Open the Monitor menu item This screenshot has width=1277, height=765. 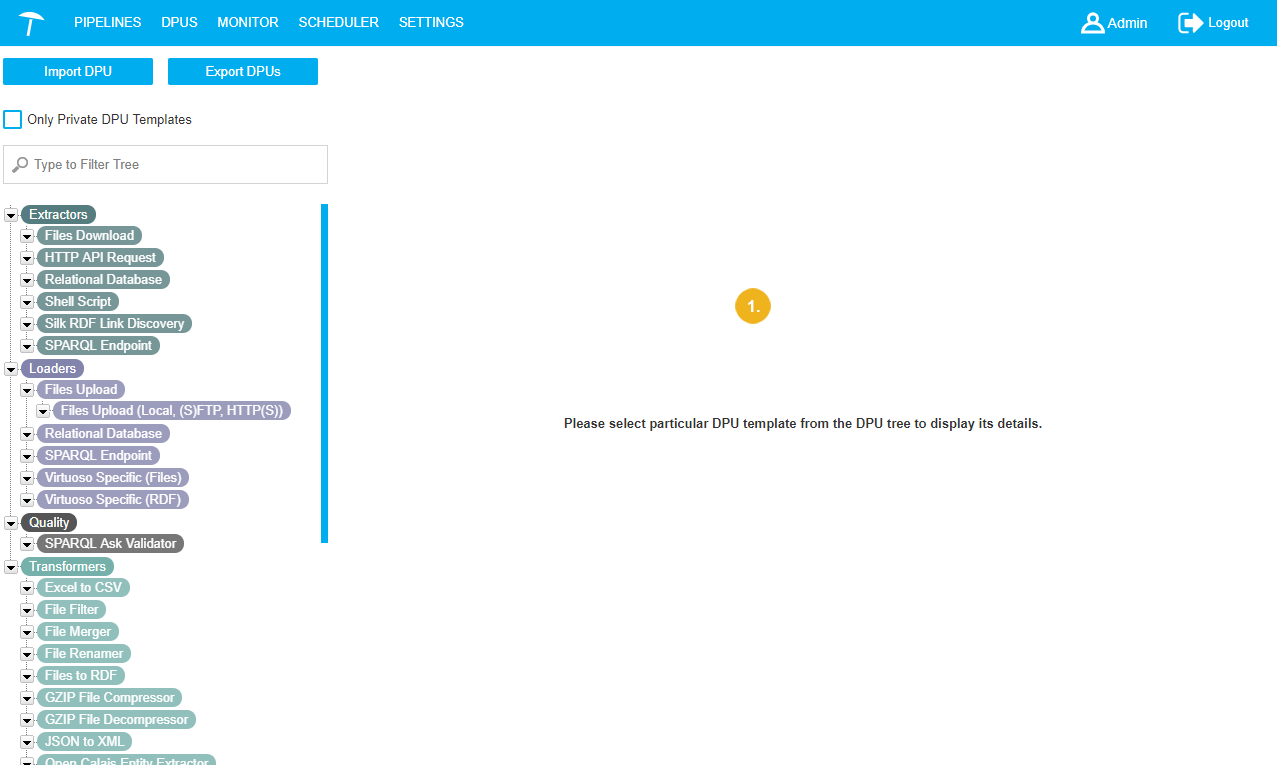(247, 23)
